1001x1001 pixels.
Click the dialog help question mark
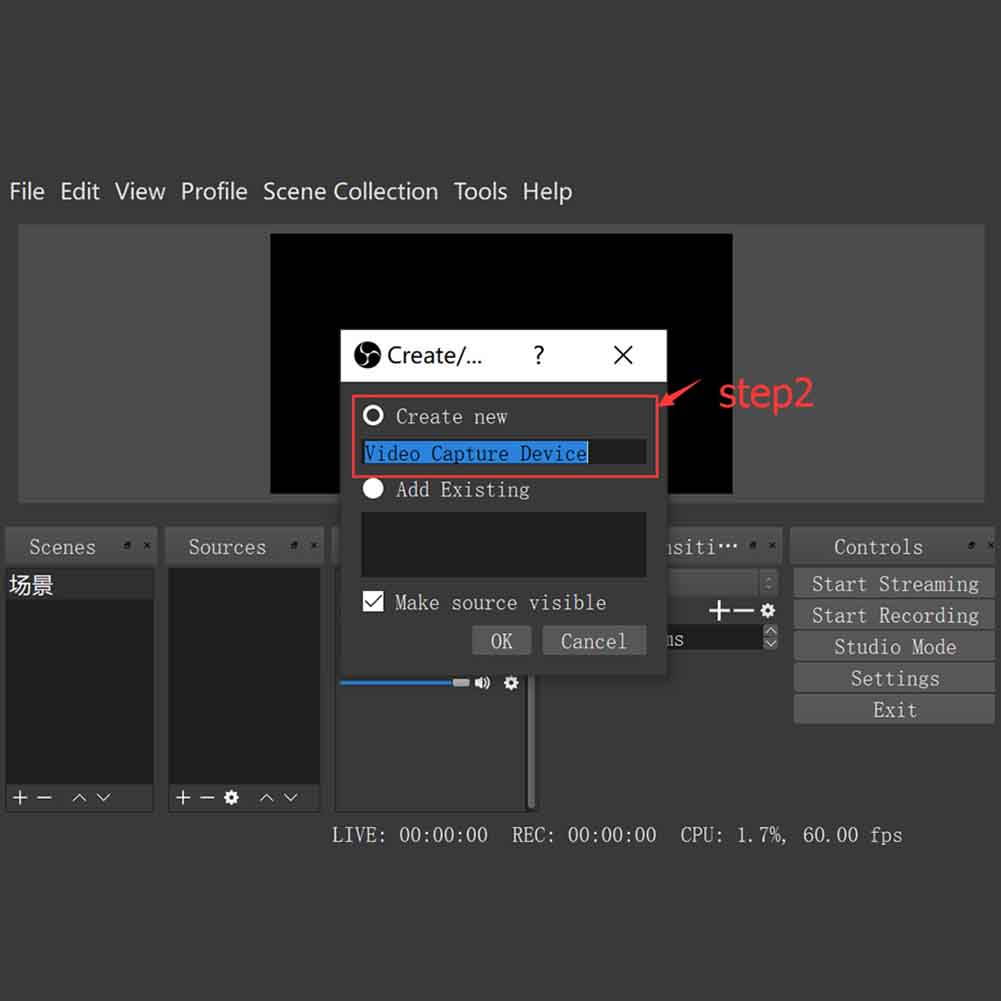click(x=539, y=355)
